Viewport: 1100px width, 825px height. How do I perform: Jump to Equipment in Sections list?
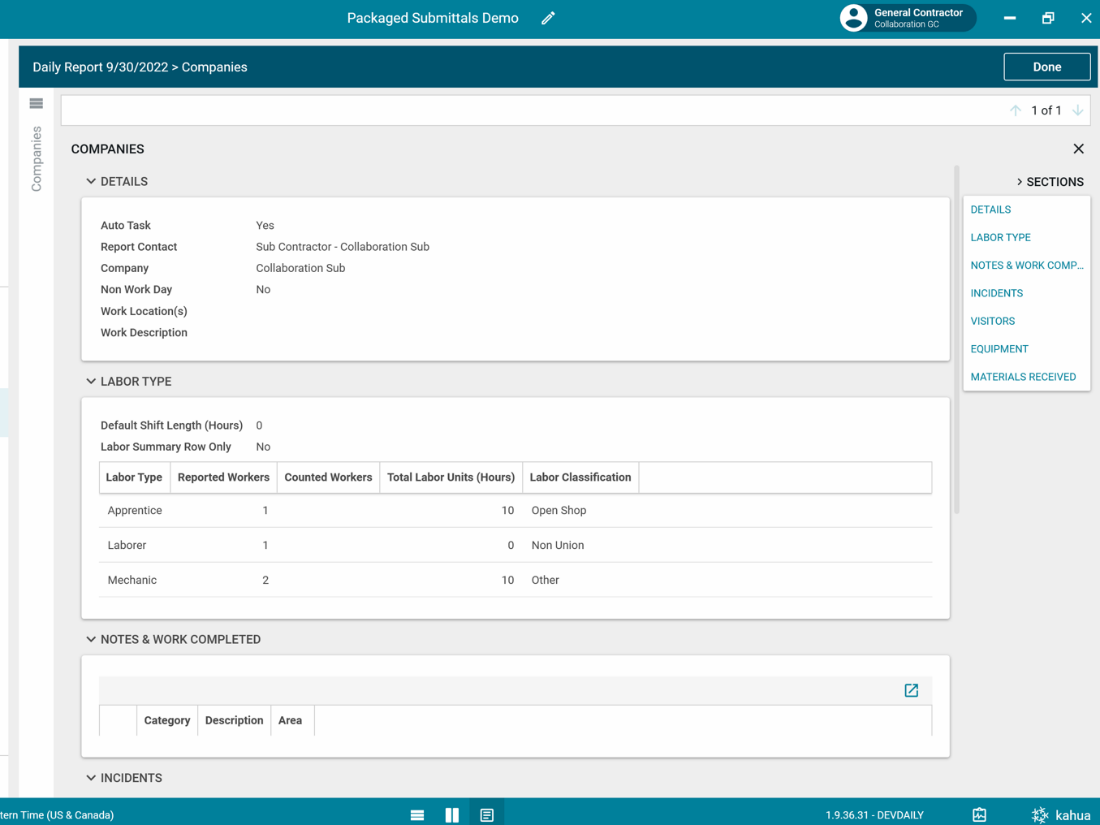(x=999, y=349)
